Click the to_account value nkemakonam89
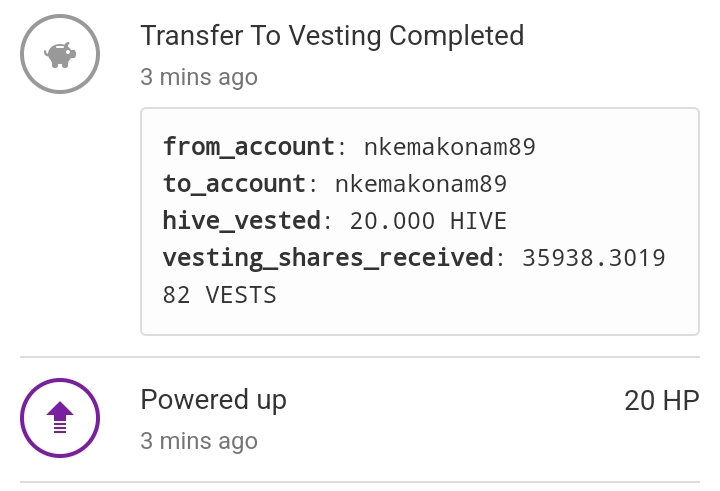 pyautogui.click(x=421, y=184)
